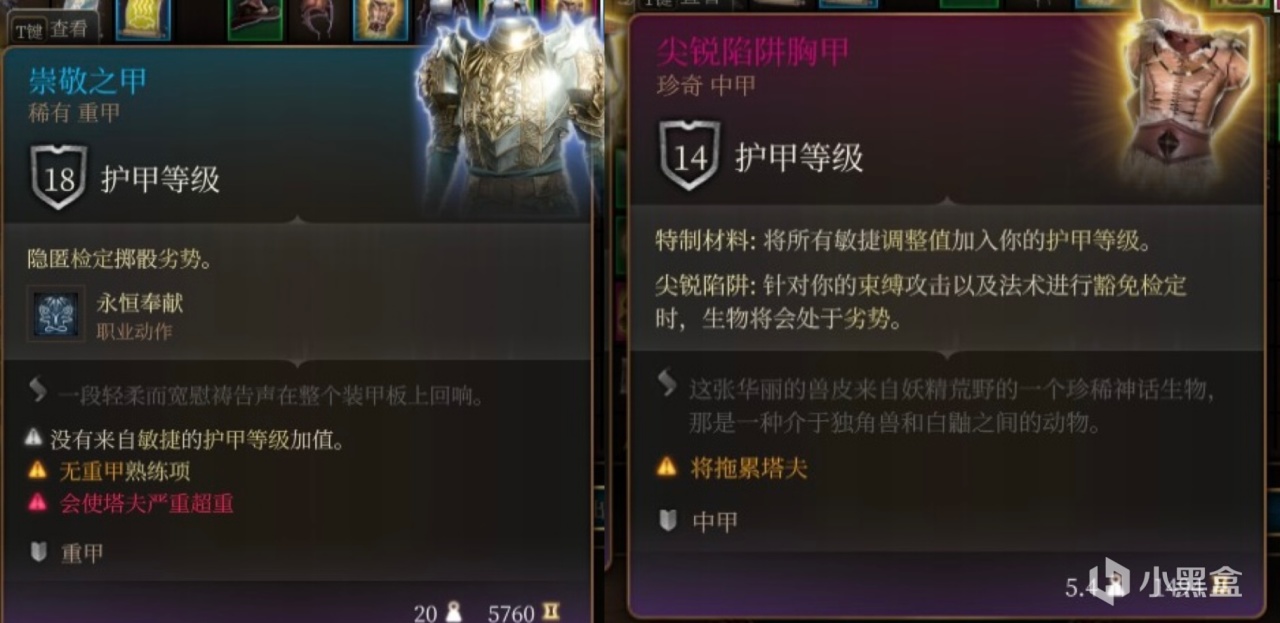Click the 崇敬之甲 item title
Image resolution: width=1280 pixels, height=623 pixels.
pyautogui.click(x=88, y=81)
